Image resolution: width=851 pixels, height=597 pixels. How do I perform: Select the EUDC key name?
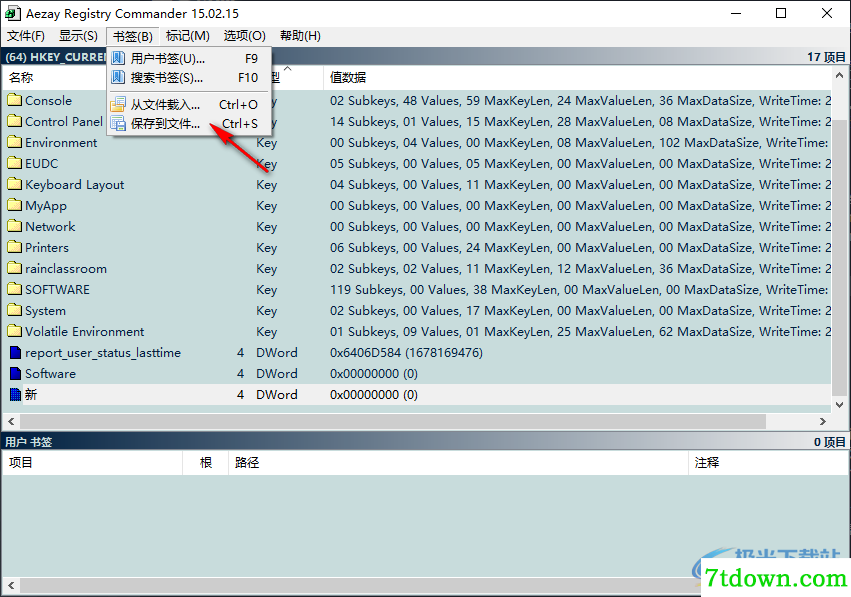pos(41,163)
